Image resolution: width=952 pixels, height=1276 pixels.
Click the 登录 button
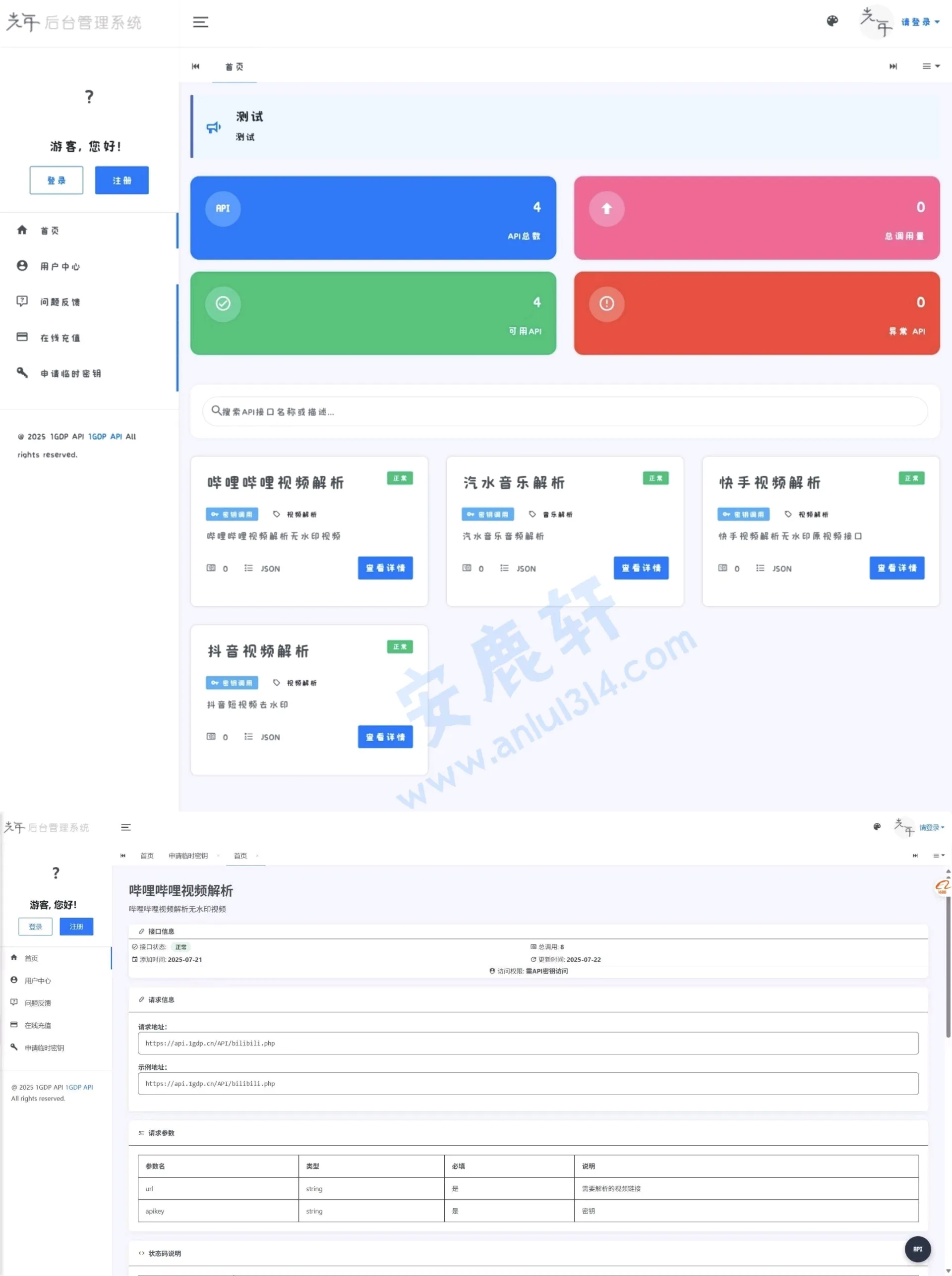(x=56, y=180)
